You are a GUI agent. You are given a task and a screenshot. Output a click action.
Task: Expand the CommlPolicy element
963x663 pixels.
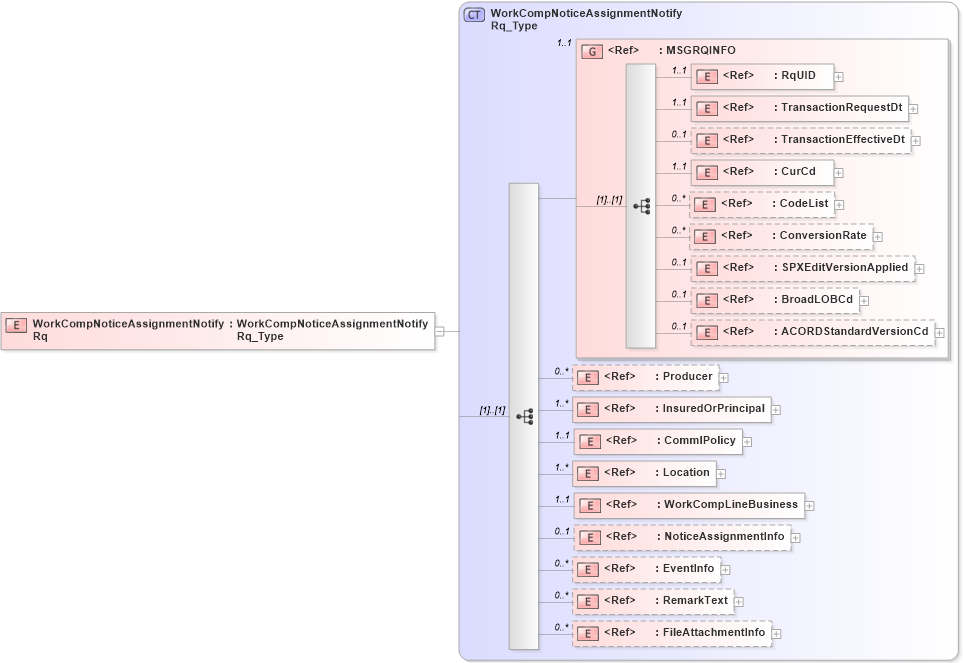click(x=746, y=441)
